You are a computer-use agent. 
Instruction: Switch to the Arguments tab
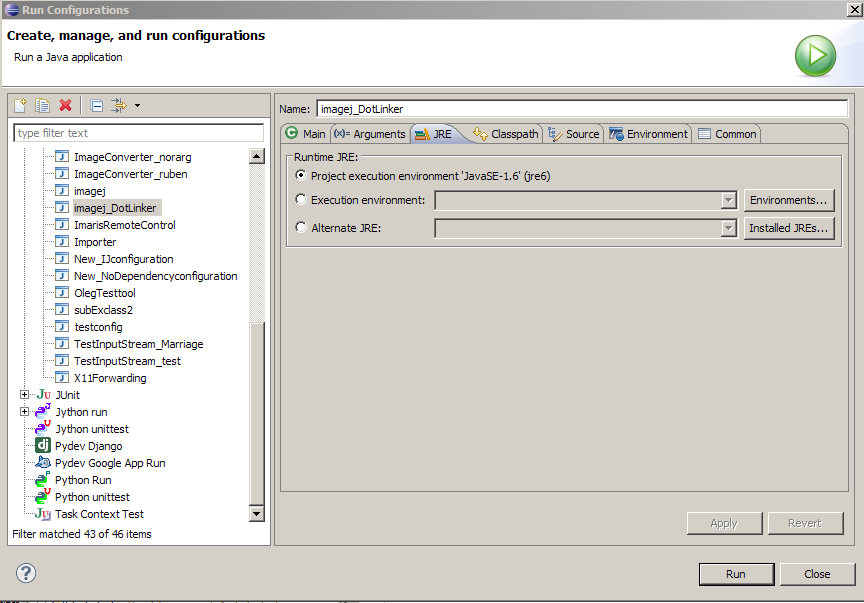pyautogui.click(x=369, y=134)
